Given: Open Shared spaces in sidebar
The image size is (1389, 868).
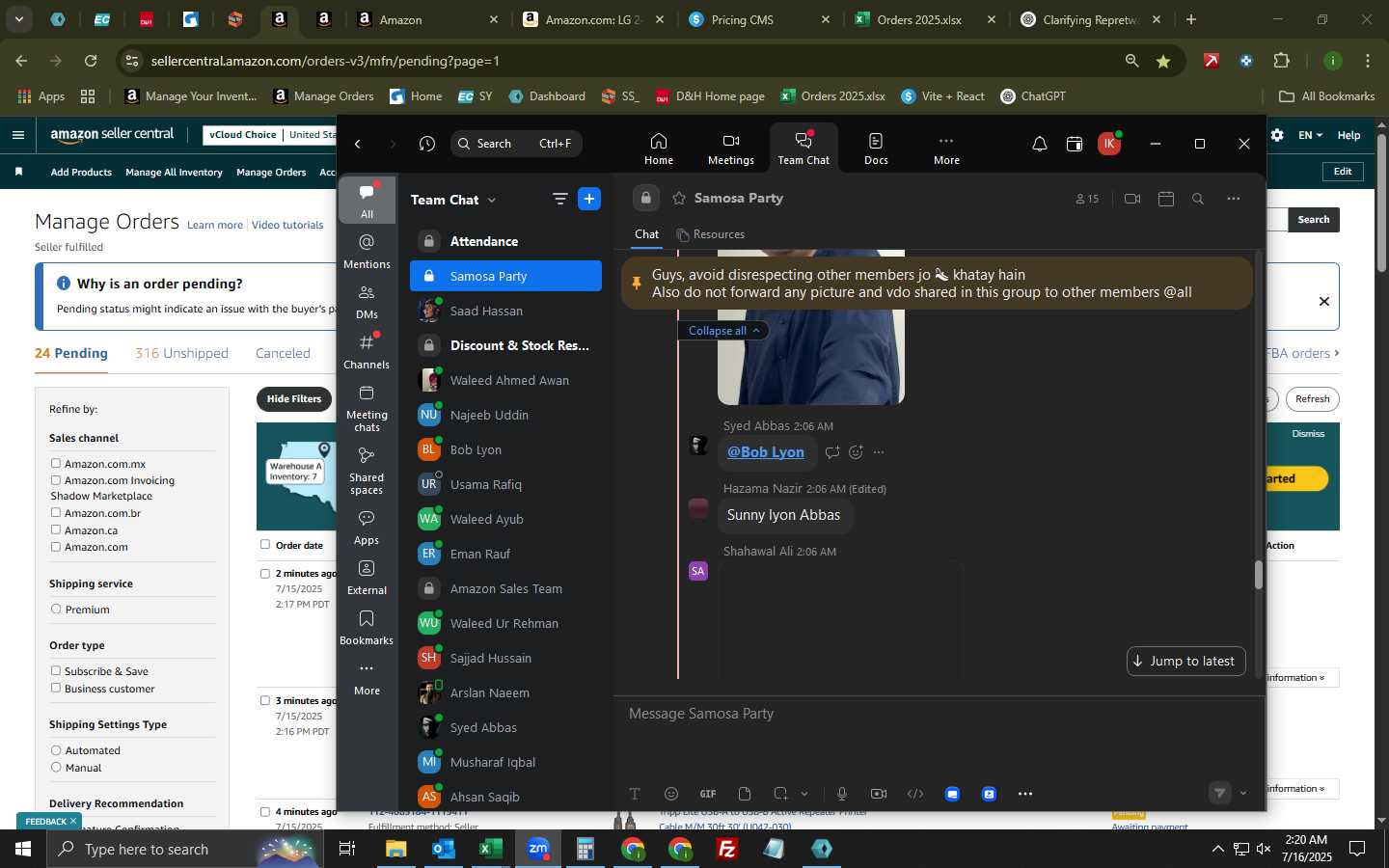Looking at the screenshot, I should tap(367, 471).
